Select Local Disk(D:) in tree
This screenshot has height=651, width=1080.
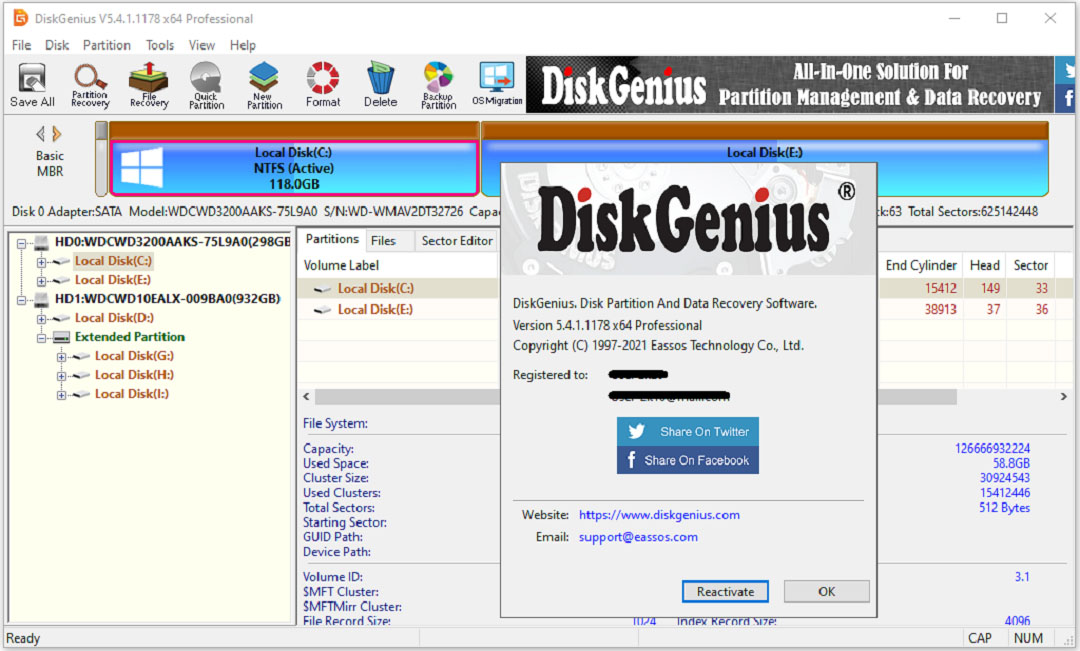114,318
